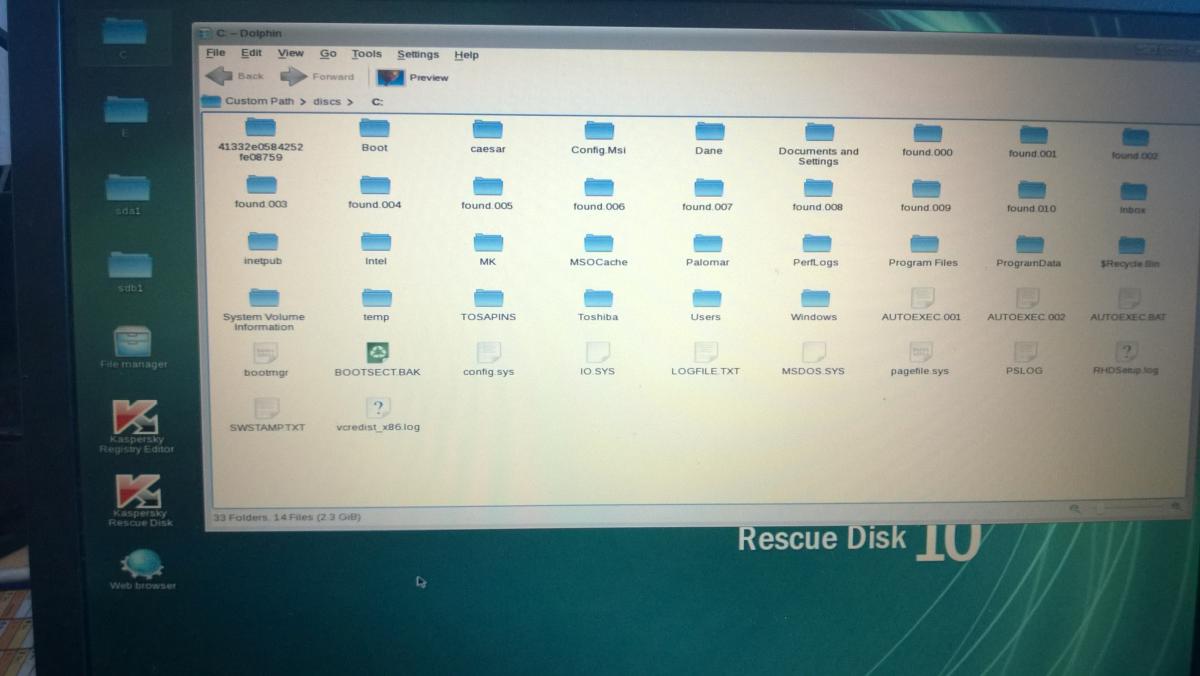Open the TOSAPINS folder

(x=488, y=305)
